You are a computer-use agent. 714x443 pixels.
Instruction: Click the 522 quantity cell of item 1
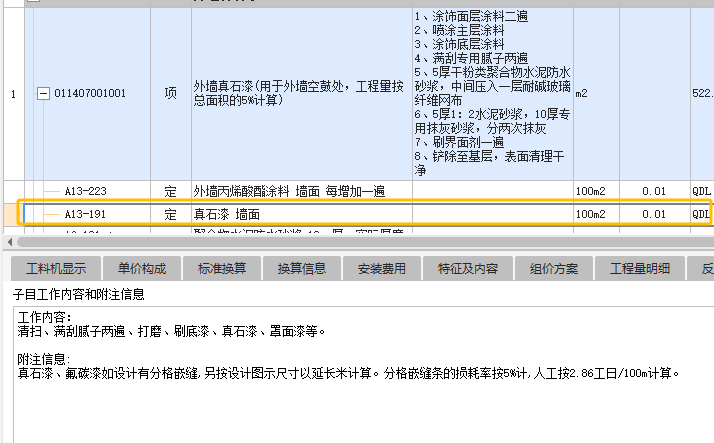point(702,93)
